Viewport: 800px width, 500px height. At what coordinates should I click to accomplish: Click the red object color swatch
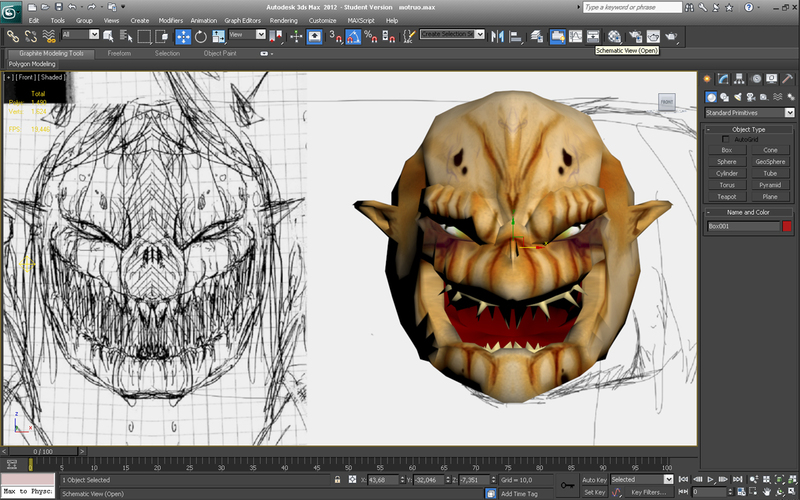click(x=788, y=227)
